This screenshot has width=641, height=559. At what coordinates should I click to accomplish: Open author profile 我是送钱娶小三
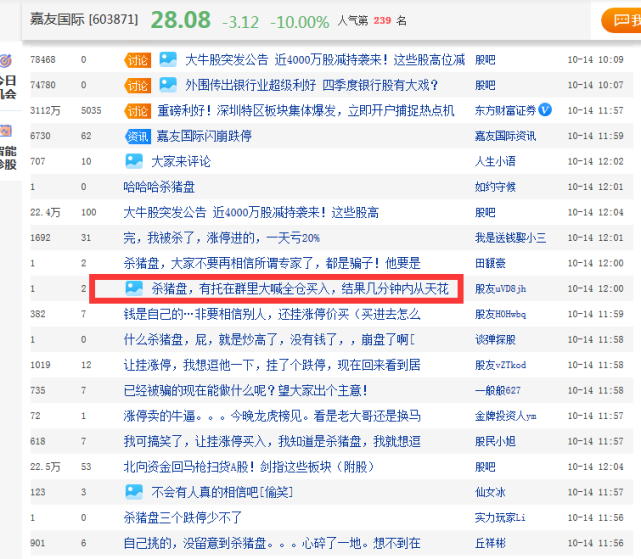click(510, 238)
